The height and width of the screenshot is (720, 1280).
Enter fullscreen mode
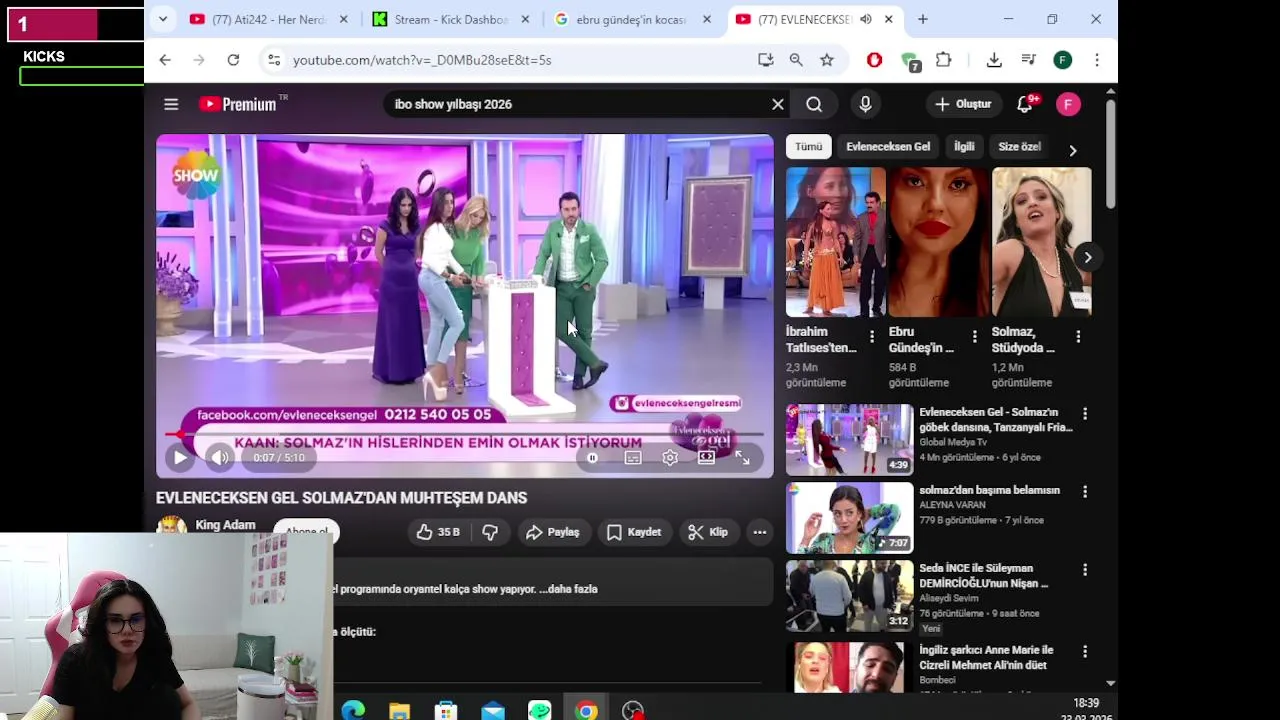pos(743,458)
